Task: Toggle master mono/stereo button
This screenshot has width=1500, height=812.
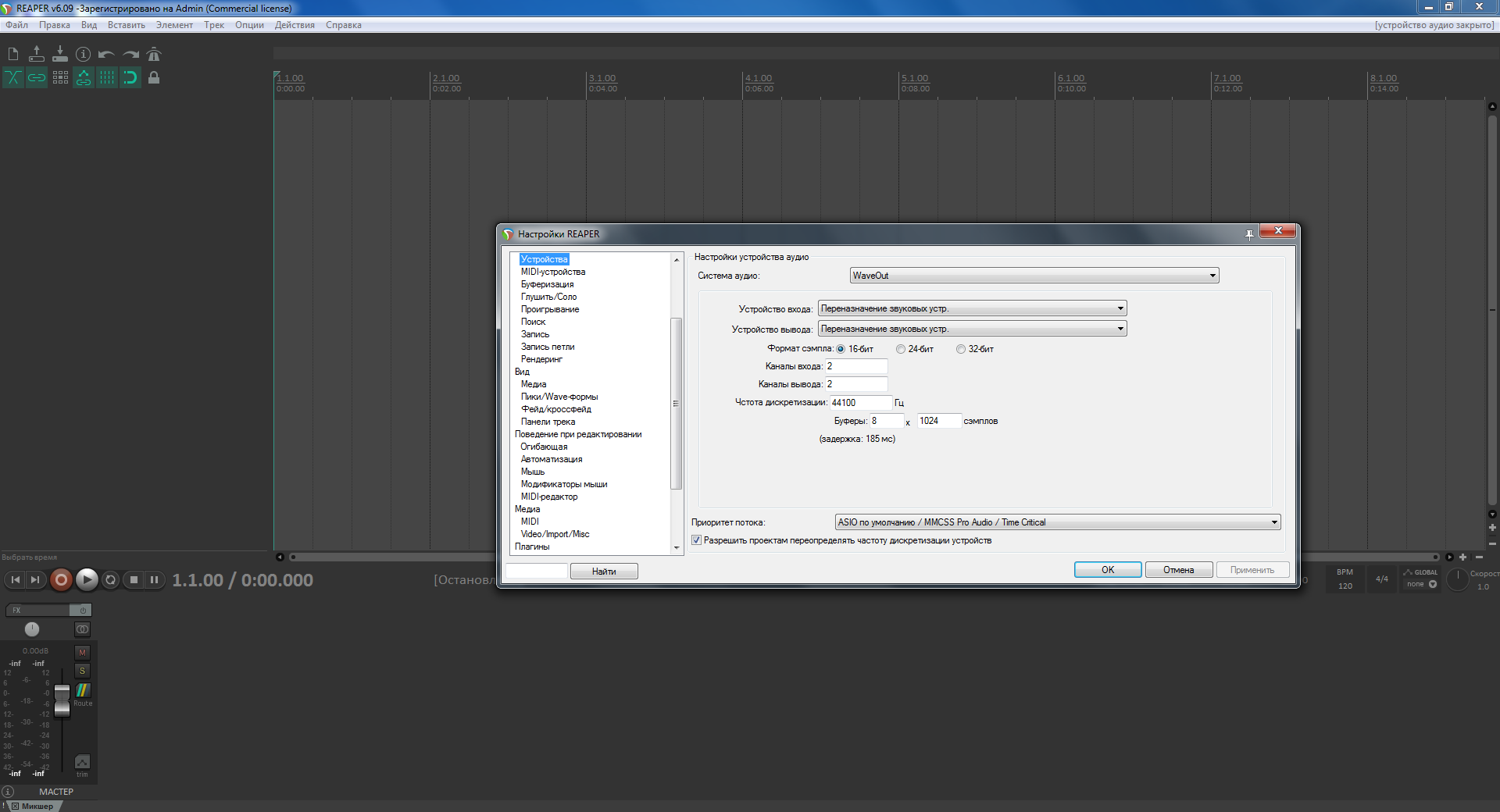Action: [82, 629]
